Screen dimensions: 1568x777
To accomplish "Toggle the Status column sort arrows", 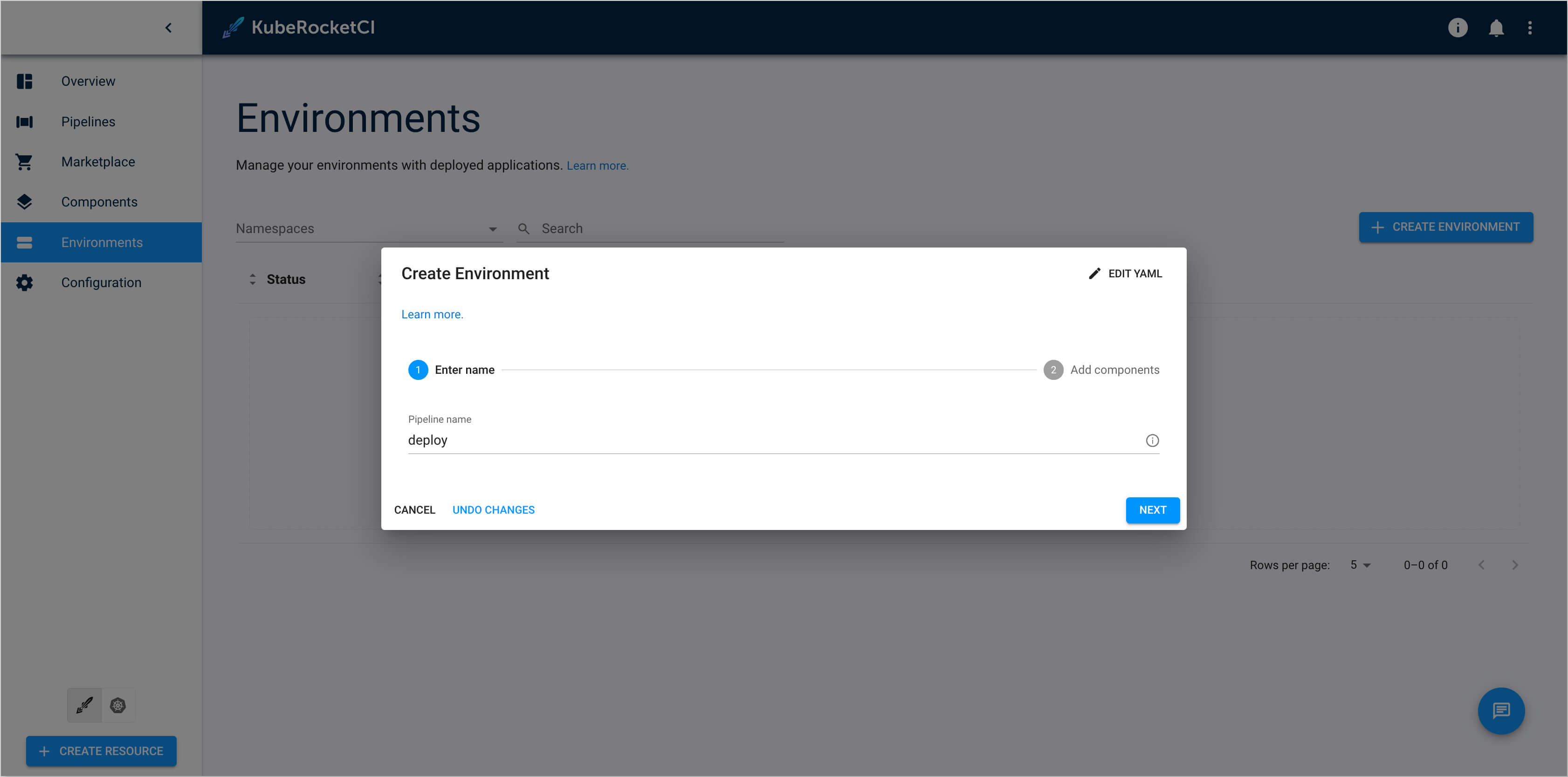I will [253, 279].
